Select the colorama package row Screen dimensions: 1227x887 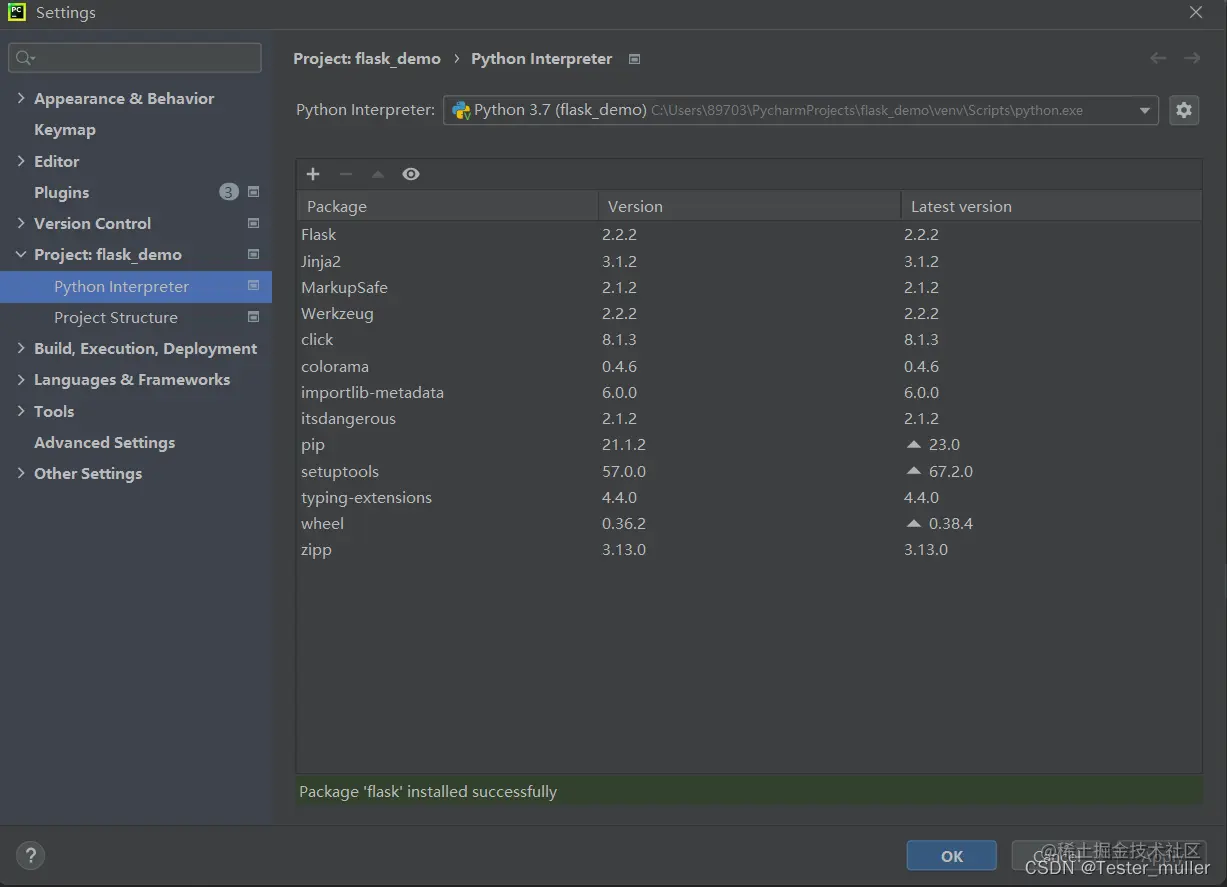point(749,366)
